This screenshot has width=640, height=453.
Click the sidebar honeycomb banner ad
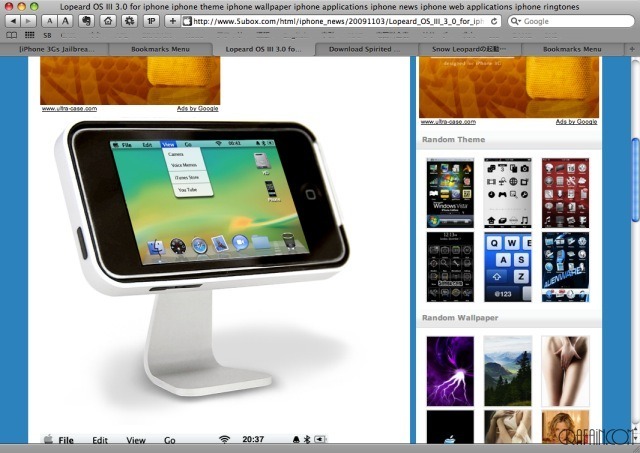click(x=509, y=87)
